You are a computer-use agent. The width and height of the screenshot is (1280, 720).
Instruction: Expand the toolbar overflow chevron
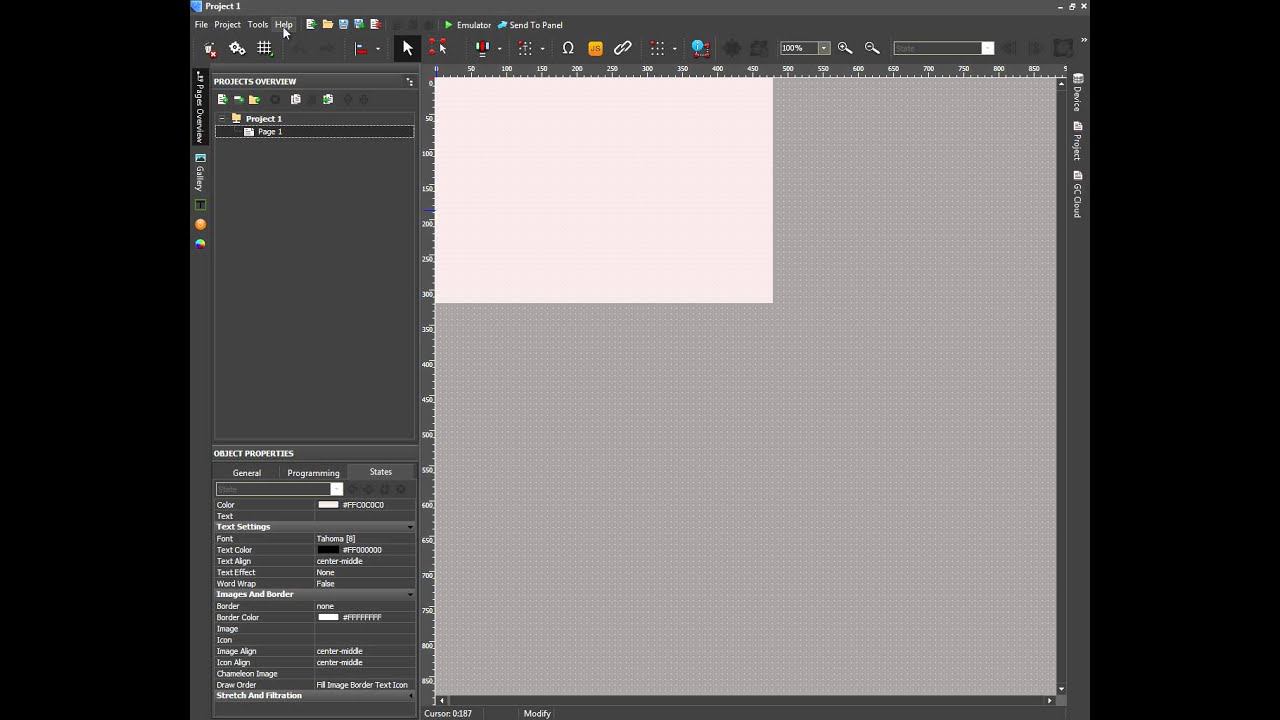(x=1083, y=41)
